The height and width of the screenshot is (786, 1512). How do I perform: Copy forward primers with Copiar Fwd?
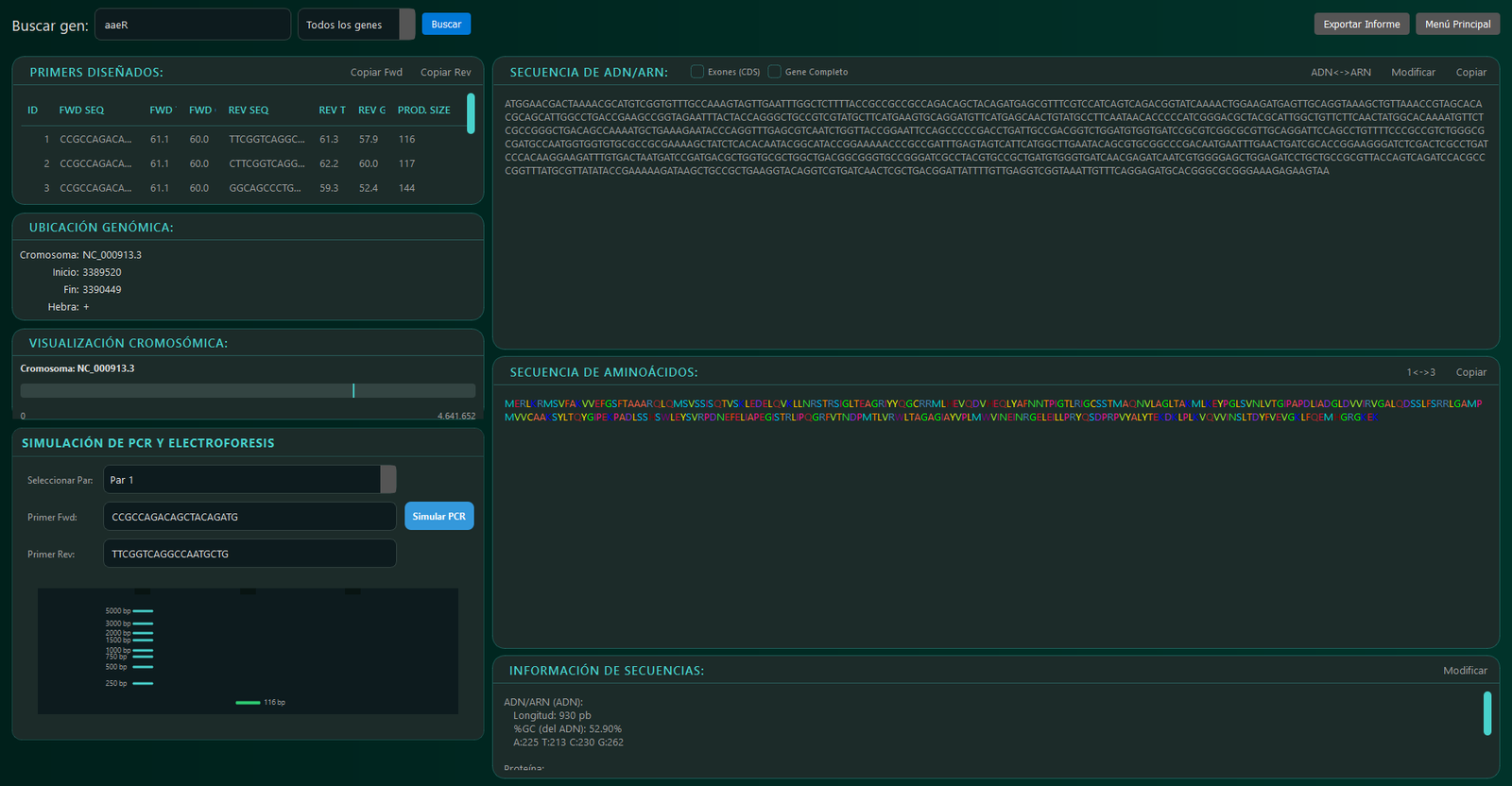click(x=376, y=73)
